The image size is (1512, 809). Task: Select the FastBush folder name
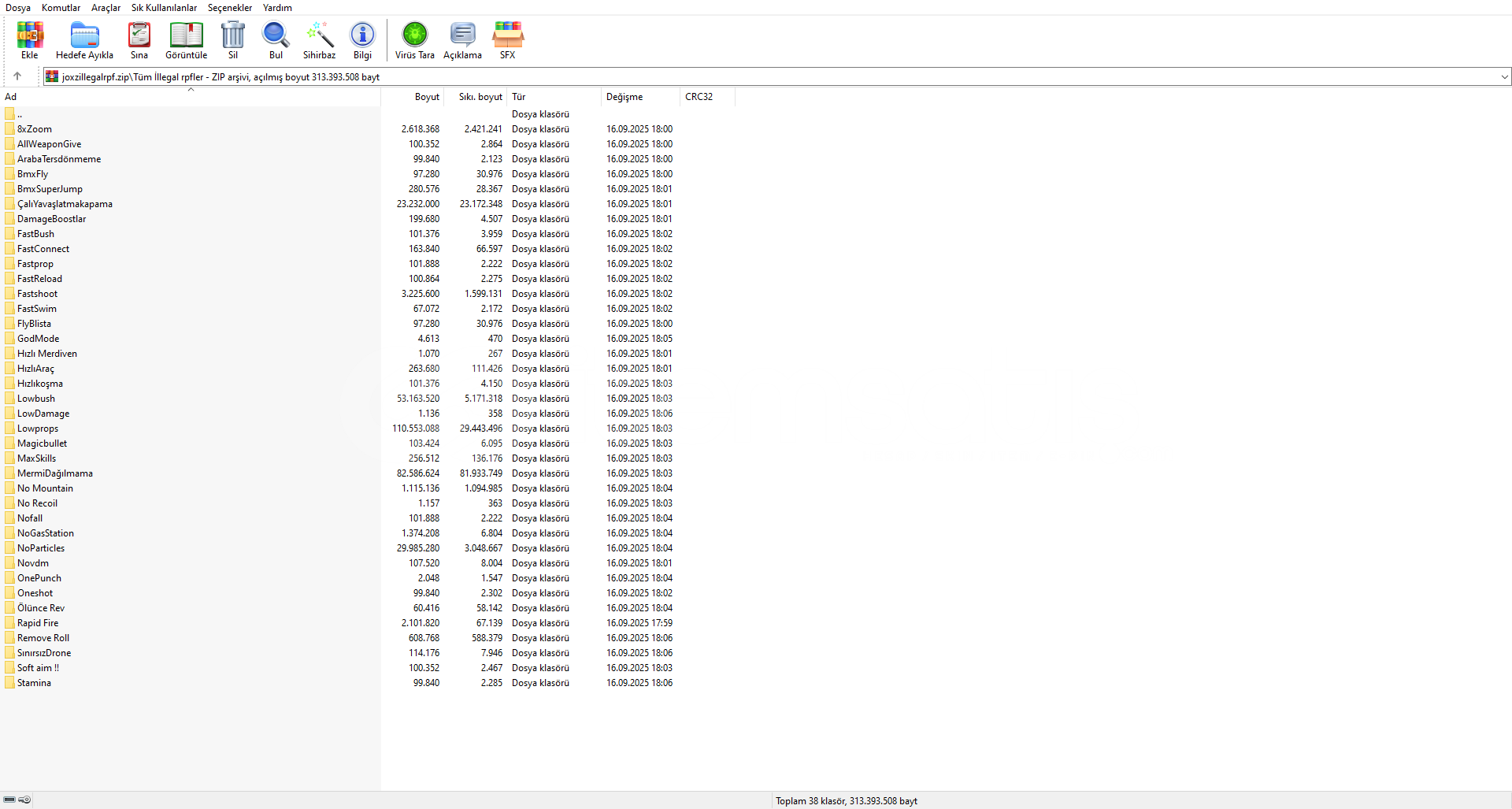pyautogui.click(x=36, y=234)
